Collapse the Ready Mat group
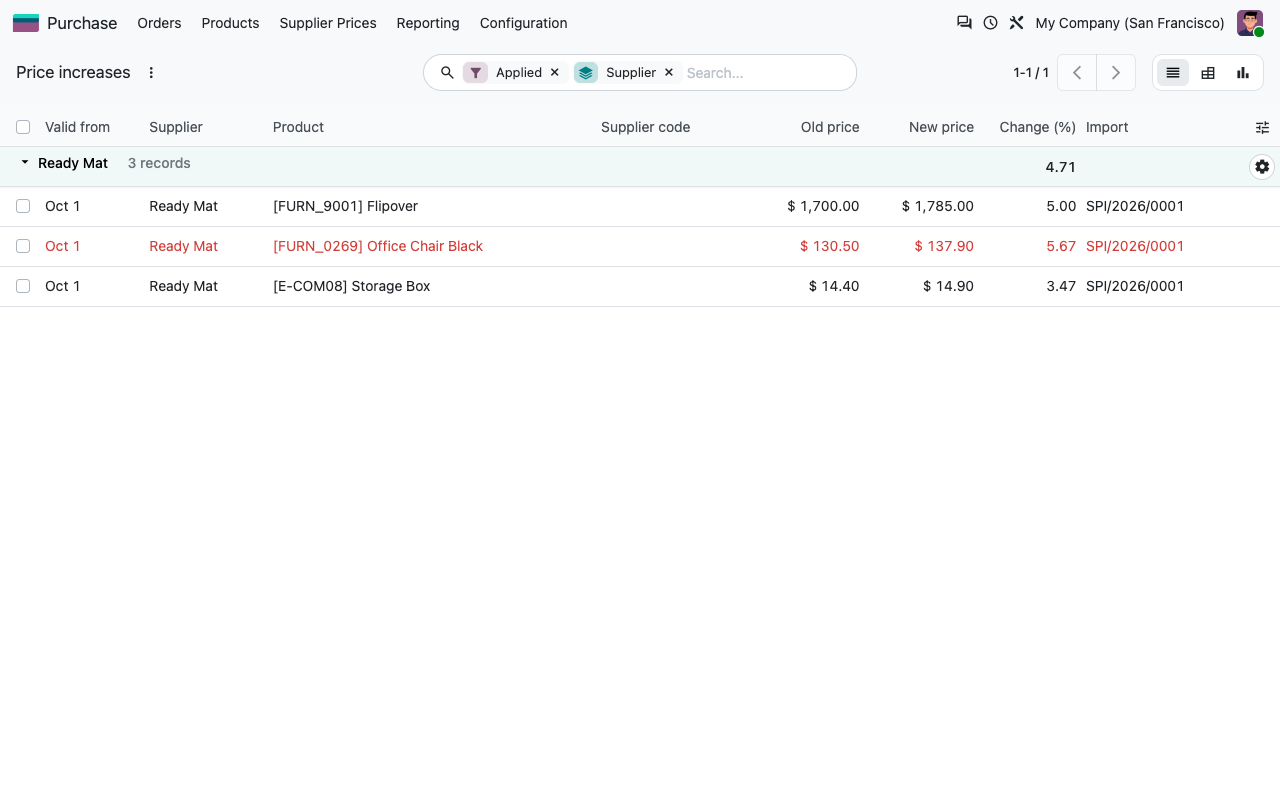 [x=25, y=163]
